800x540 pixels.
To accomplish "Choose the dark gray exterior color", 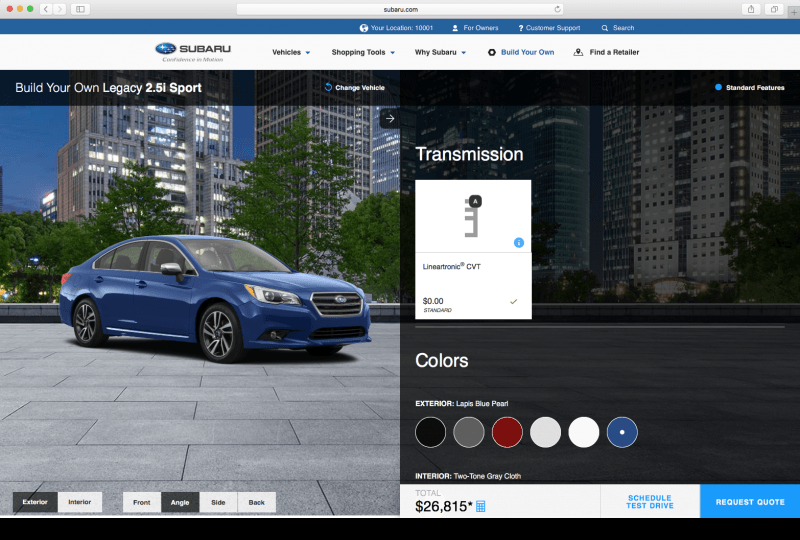I will pyautogui.click(x=468, y=432).
